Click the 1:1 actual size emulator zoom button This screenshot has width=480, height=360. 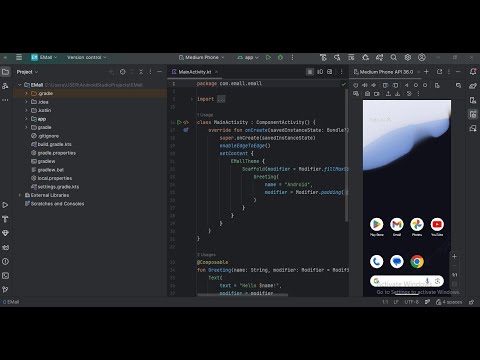tap(454, 275)
